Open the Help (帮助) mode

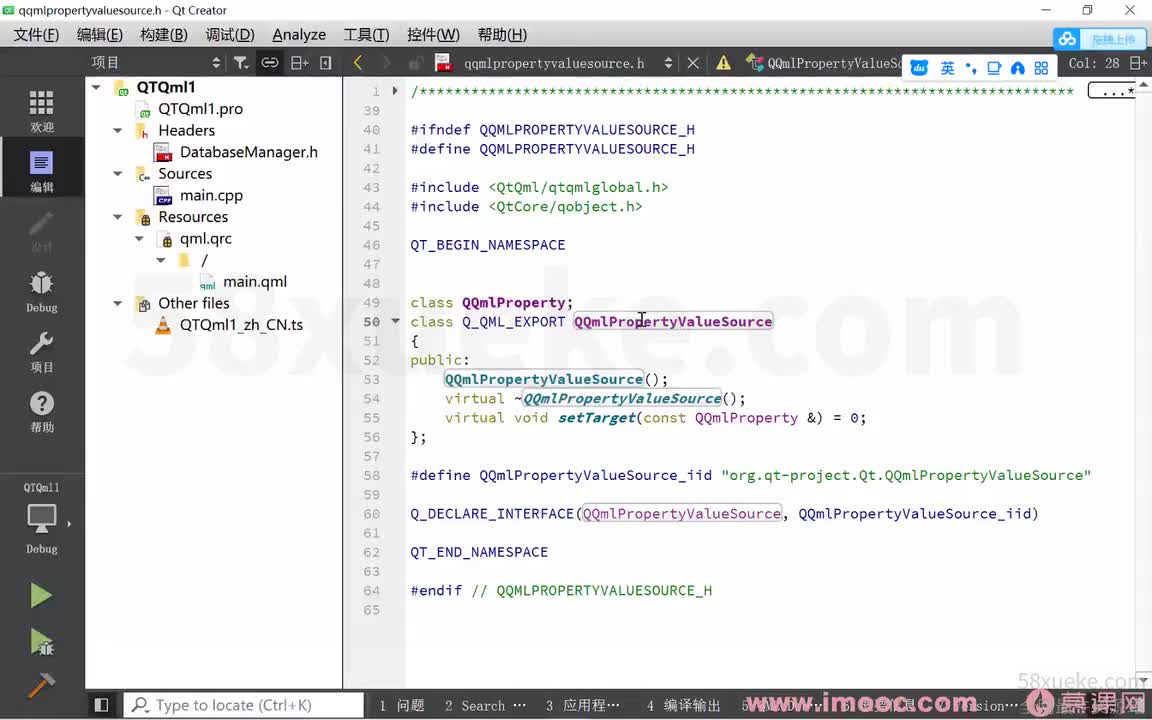pyautogui.click(x=41, y=411)
